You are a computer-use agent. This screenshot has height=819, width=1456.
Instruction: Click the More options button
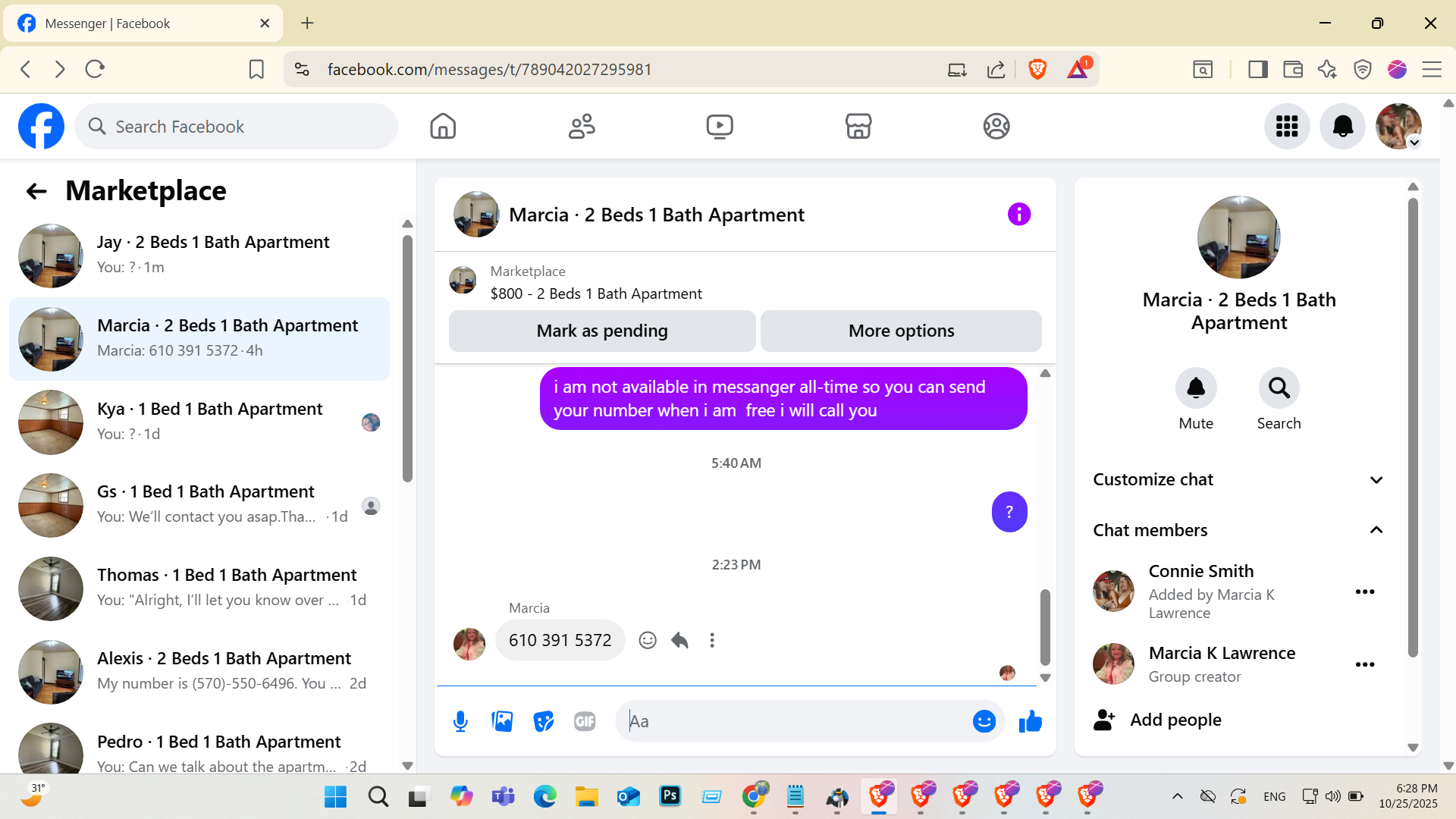coord(901,331)
